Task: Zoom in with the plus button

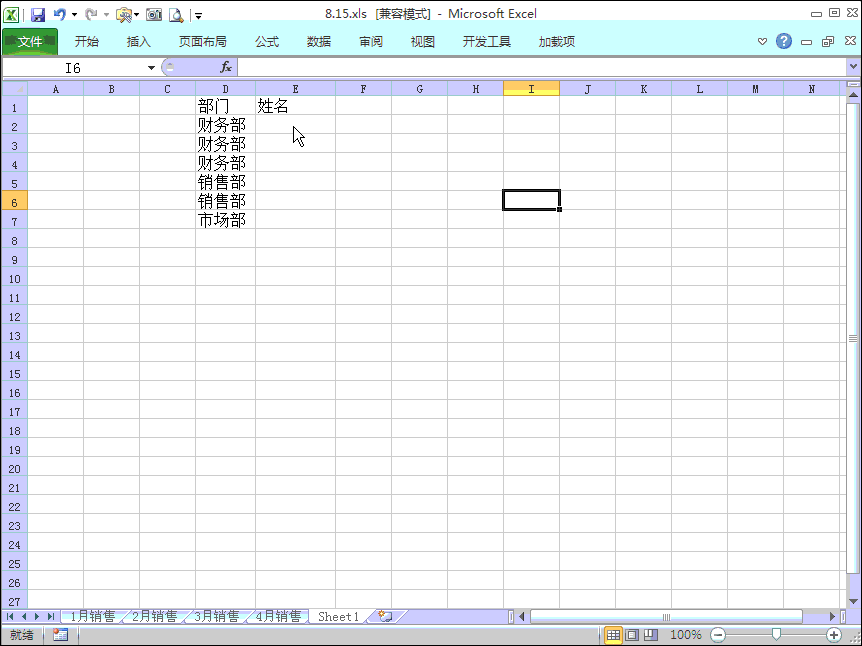Action: coord(833,635)
